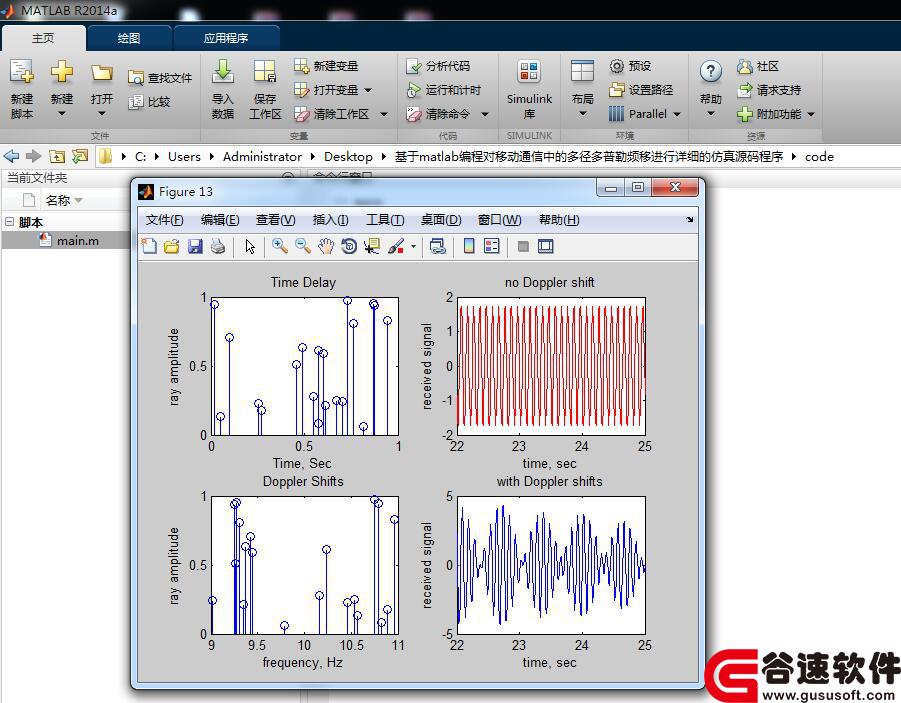Screen dimensions: 901x703
Task: Expand the Layout (布局) dropdown
Action: tap(582, 114)
